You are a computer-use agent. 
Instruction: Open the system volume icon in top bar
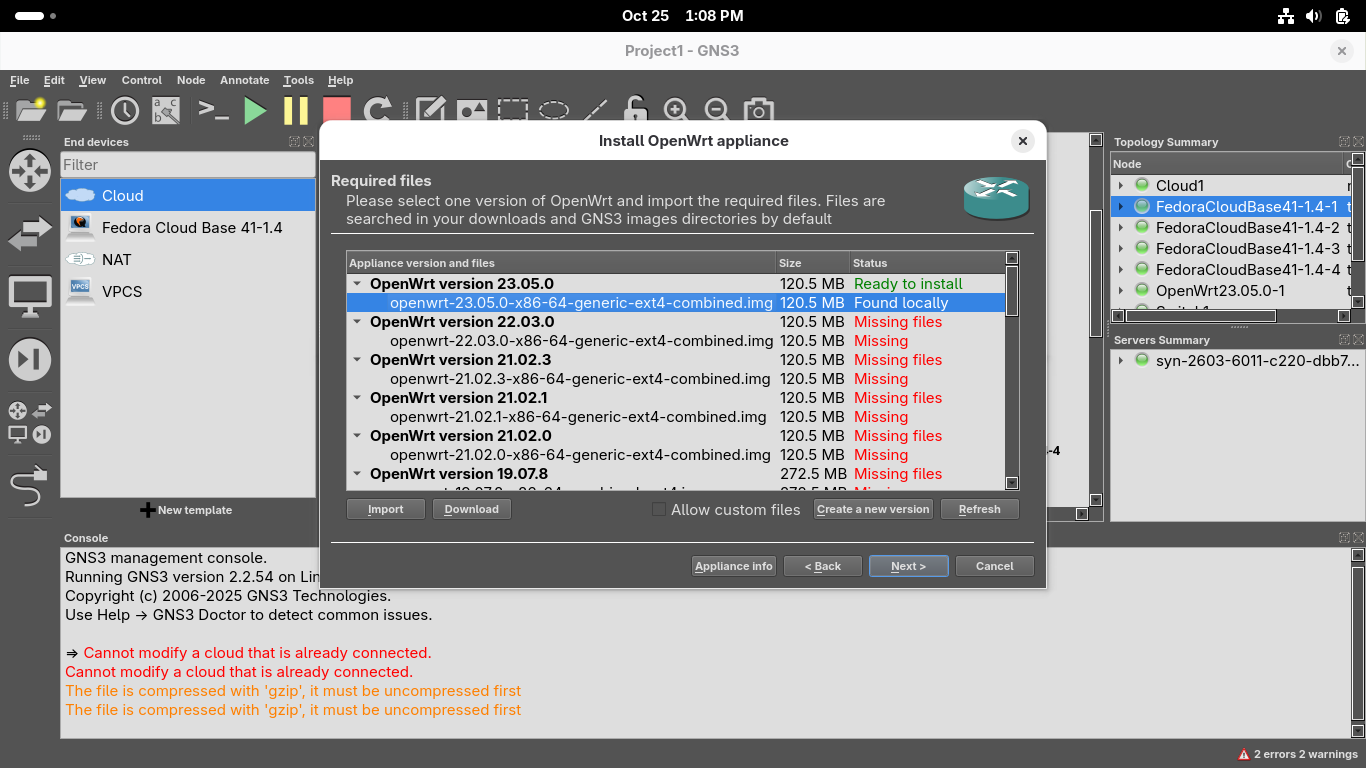point(1313,16)
